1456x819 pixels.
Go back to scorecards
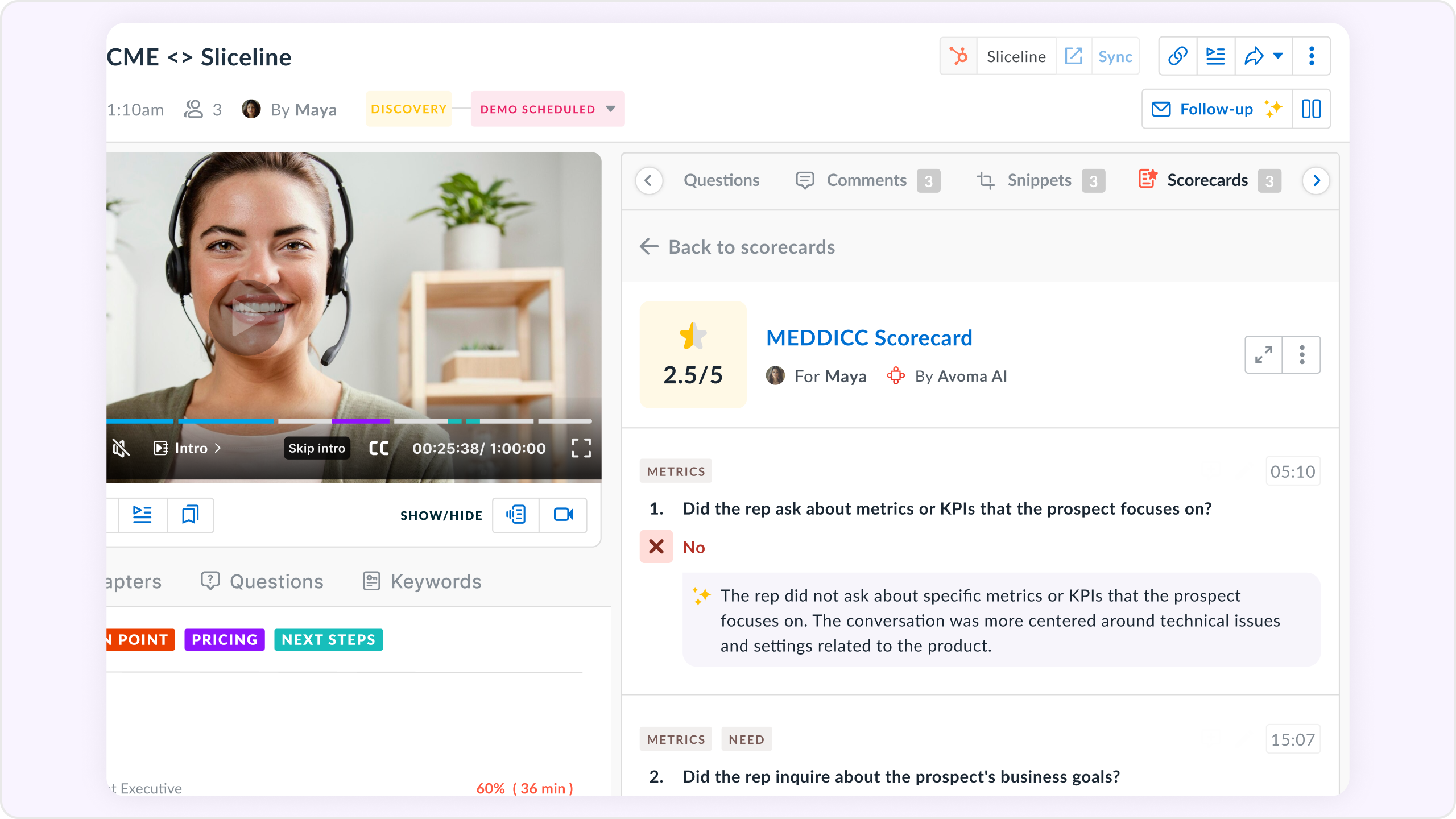(737, 247)
